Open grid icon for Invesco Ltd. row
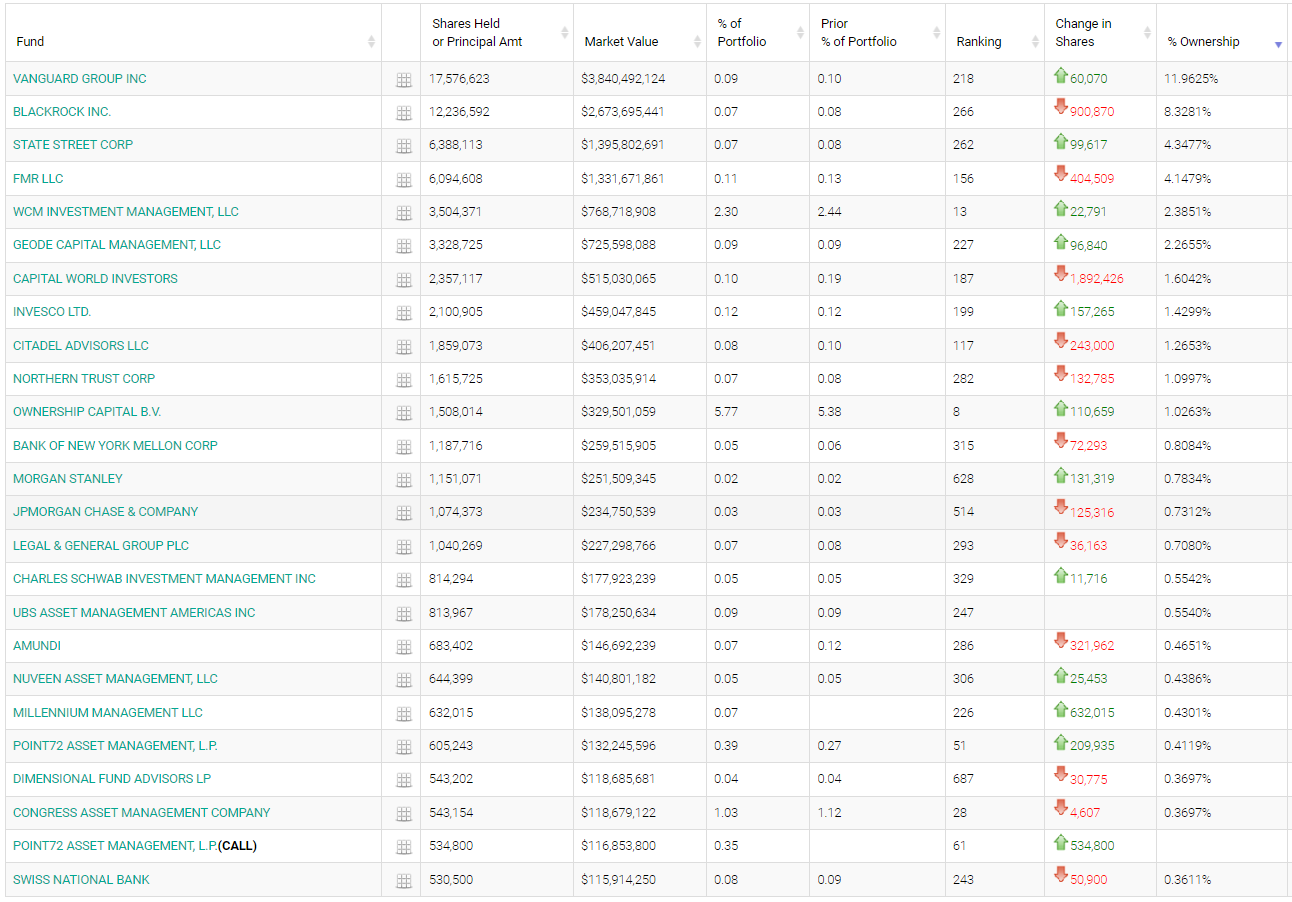1292x902 pixels. click(404, 313)
